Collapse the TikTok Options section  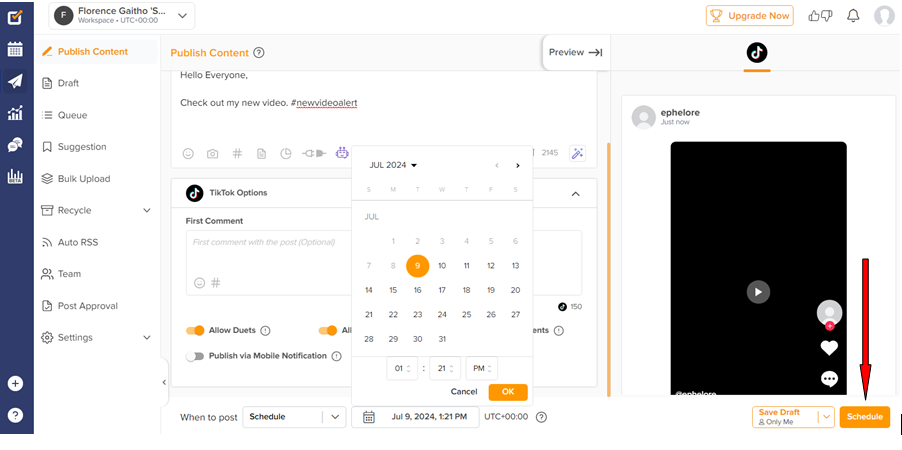coord(575,194)
